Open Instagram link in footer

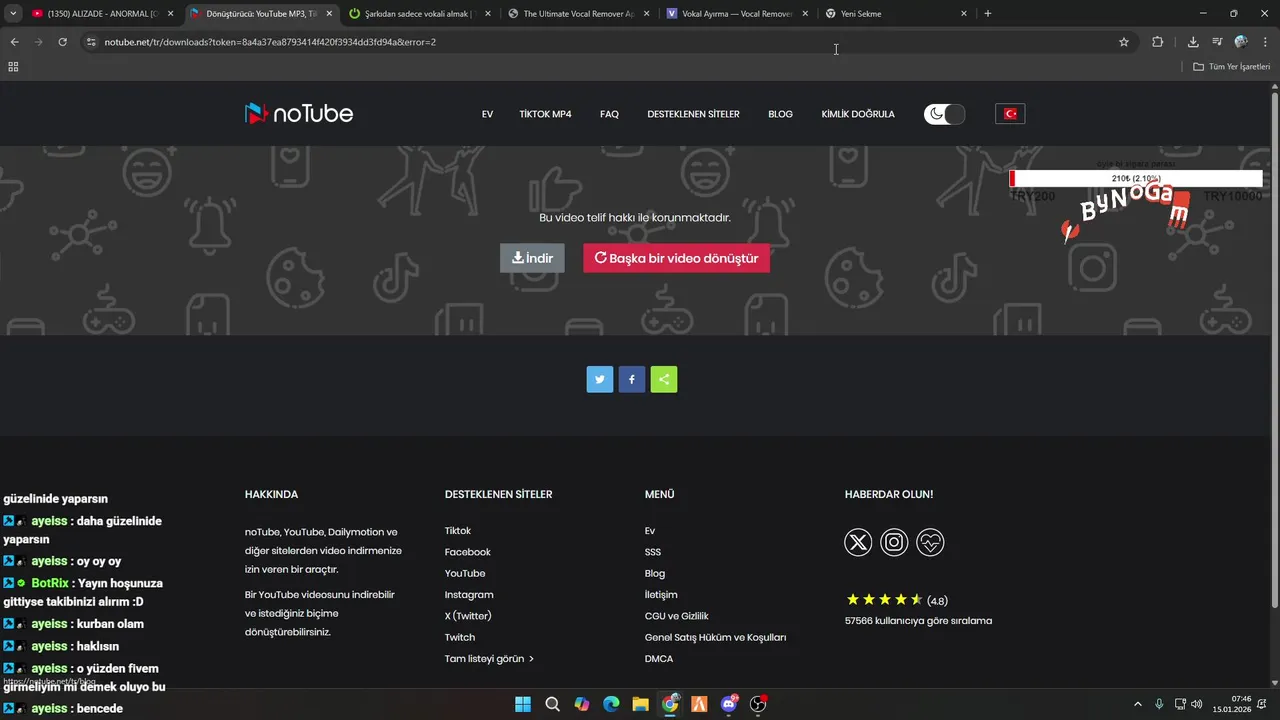click(469, 595)
